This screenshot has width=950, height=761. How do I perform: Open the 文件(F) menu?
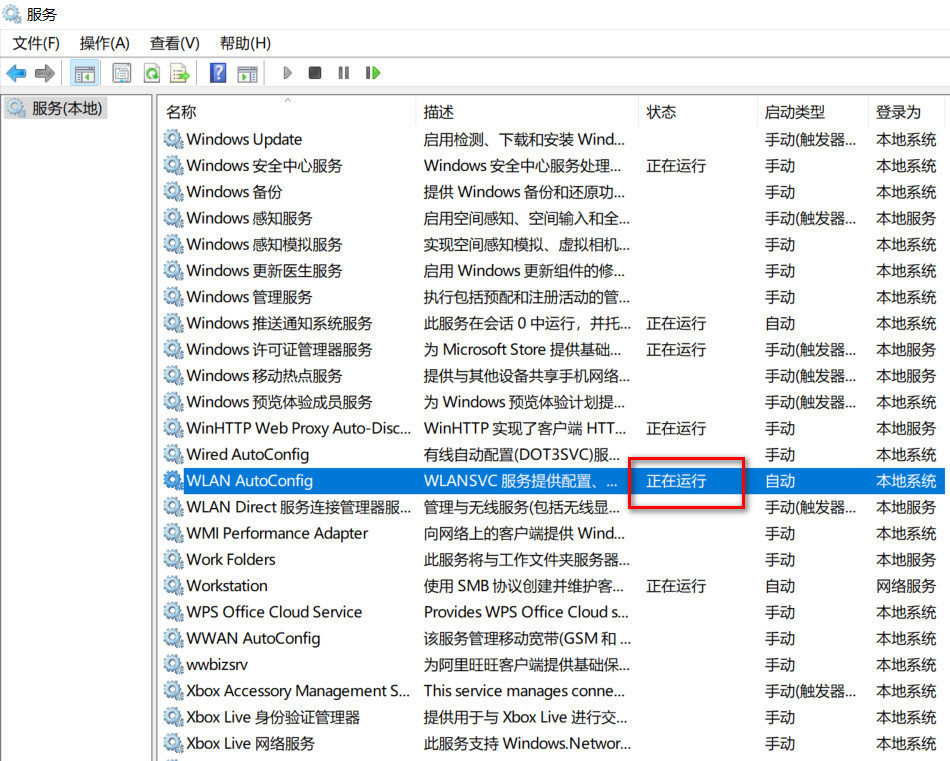[x=37, y=43]
